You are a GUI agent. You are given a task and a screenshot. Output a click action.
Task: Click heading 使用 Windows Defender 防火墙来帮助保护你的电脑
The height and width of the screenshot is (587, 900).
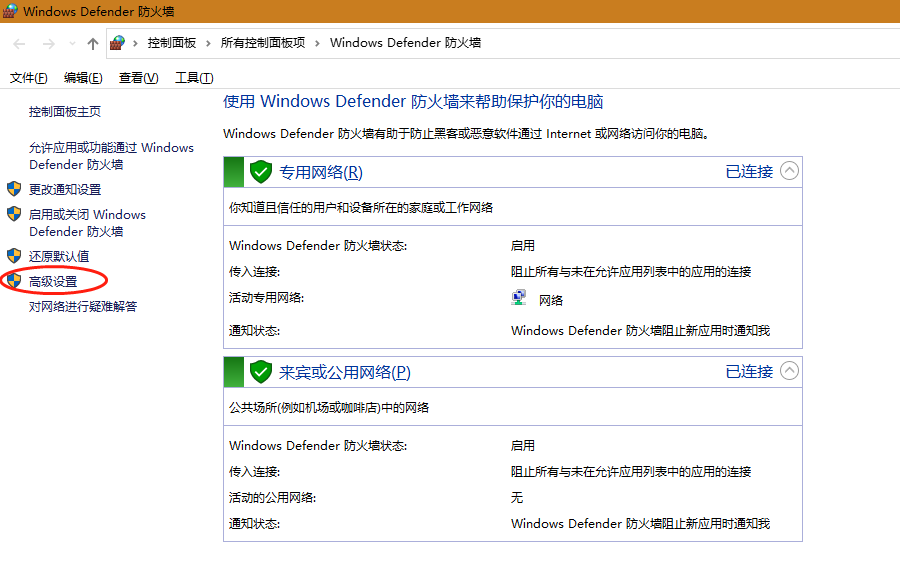[413, 102]
